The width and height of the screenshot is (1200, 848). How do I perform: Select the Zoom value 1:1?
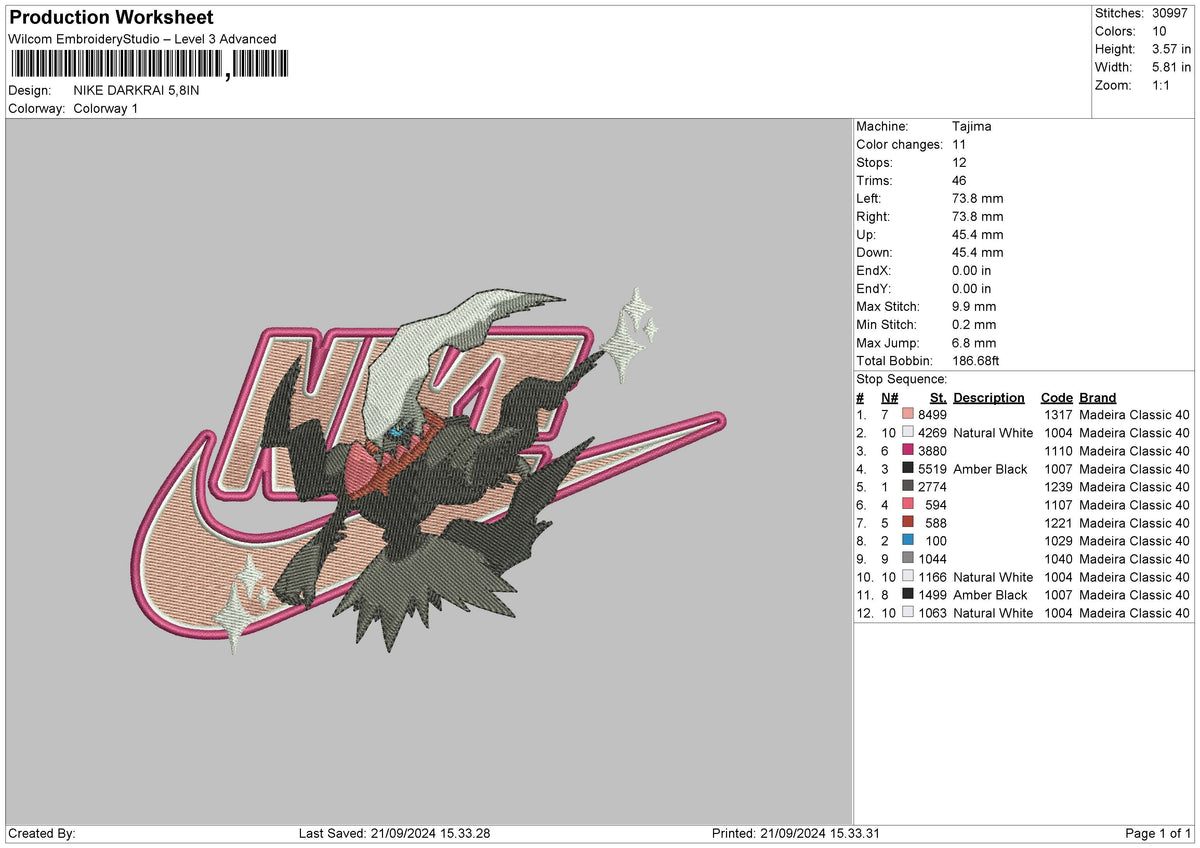click(x=1162, y=85)
